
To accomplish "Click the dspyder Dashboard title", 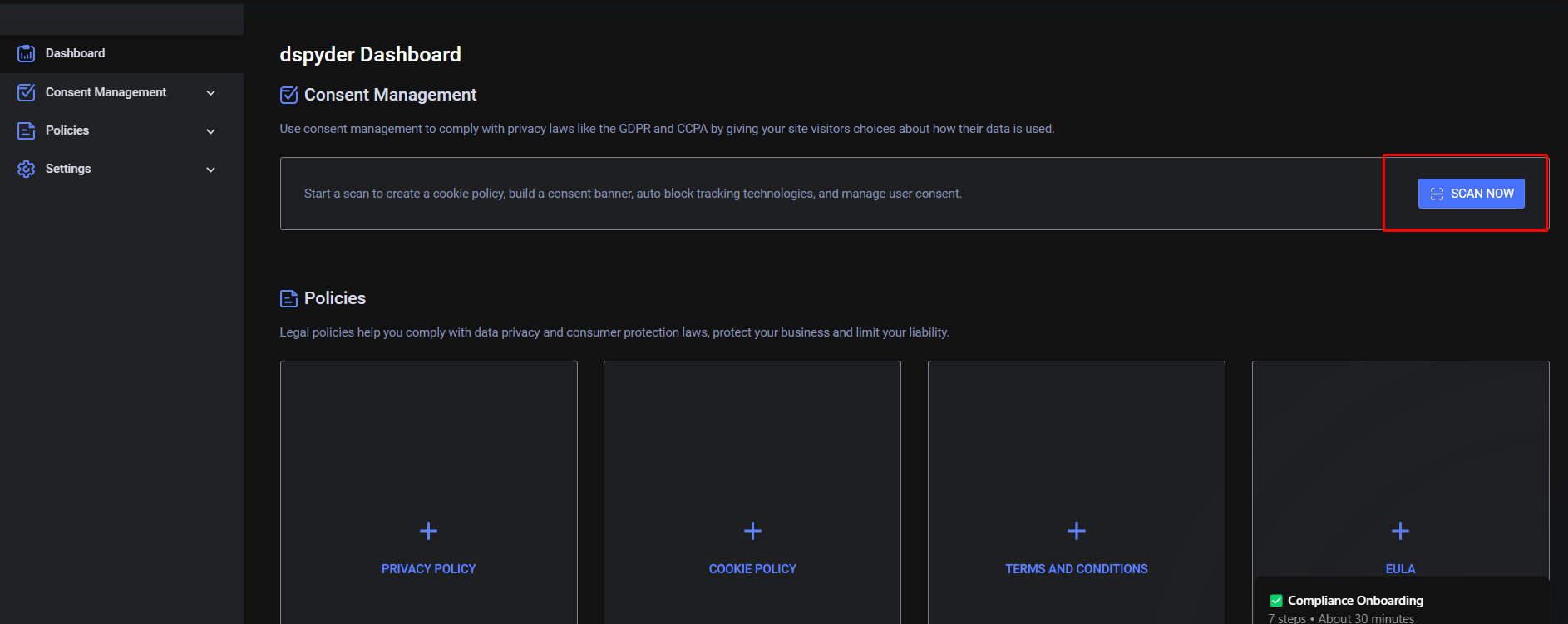I will pyautogui.click(x=370, y=55).
